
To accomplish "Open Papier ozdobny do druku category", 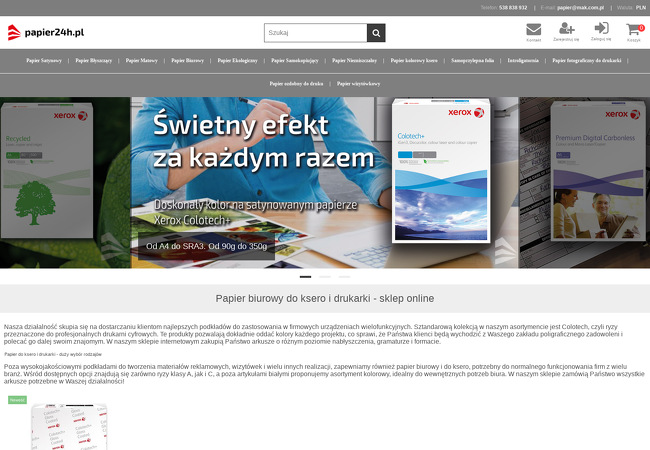I will pos(296,84).
